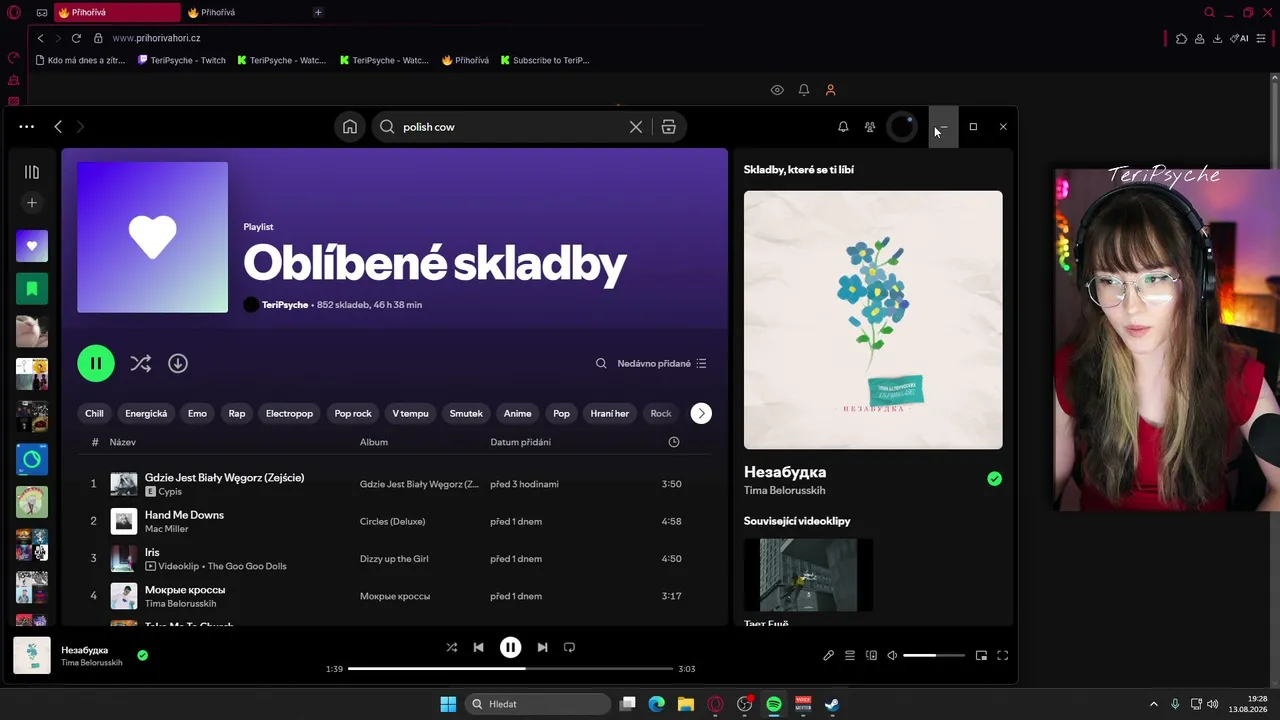This screenshot has width=1280, height=720.
Task: Skip to next track
Action: (x=542, y=647)
